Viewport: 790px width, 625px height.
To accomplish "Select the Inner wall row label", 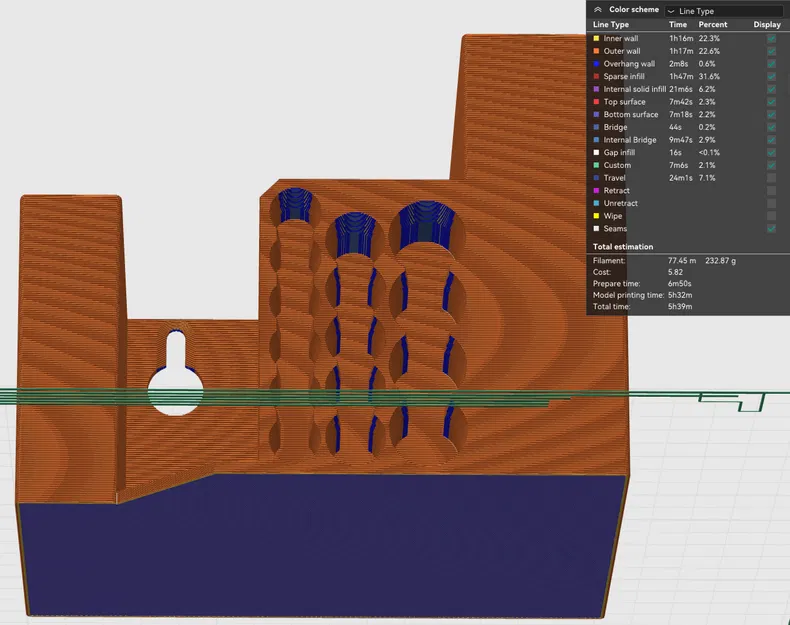I will [621, 38].
